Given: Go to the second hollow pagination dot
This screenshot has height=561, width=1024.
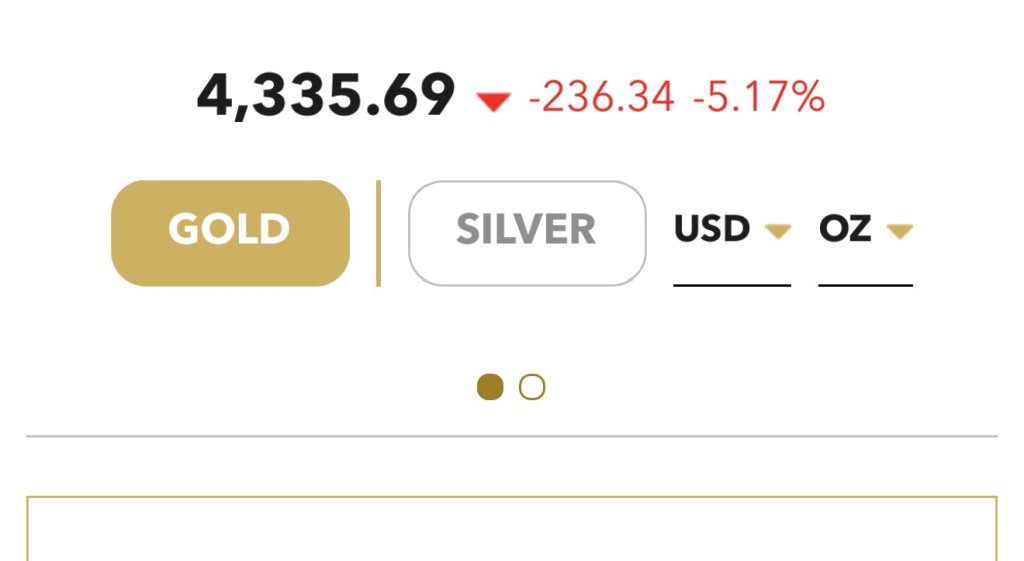Looking at the screenshot, I should 532,387.
